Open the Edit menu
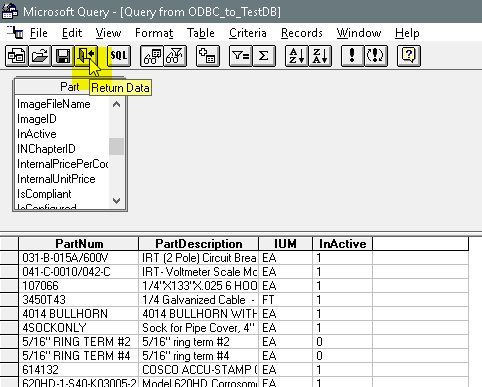This screenshot has width=482, height=387. click(72, 33)
